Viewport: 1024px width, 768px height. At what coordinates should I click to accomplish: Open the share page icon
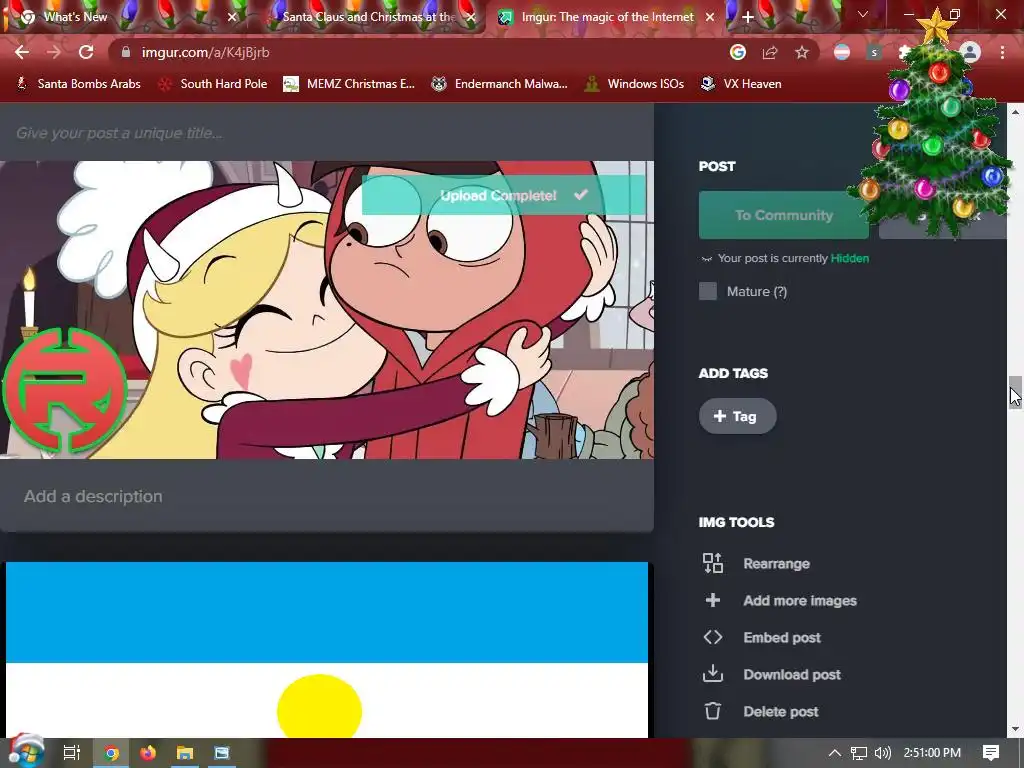coord(770,52)
